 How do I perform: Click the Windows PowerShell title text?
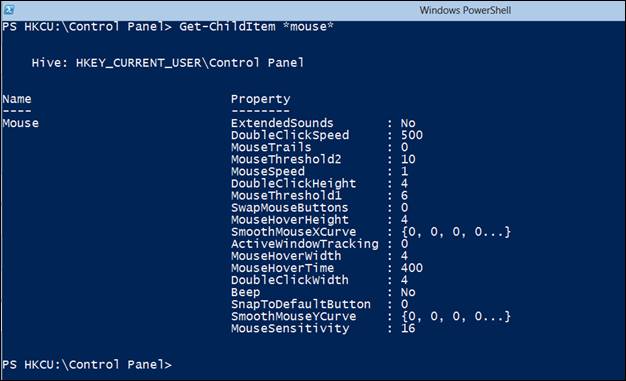465,10
